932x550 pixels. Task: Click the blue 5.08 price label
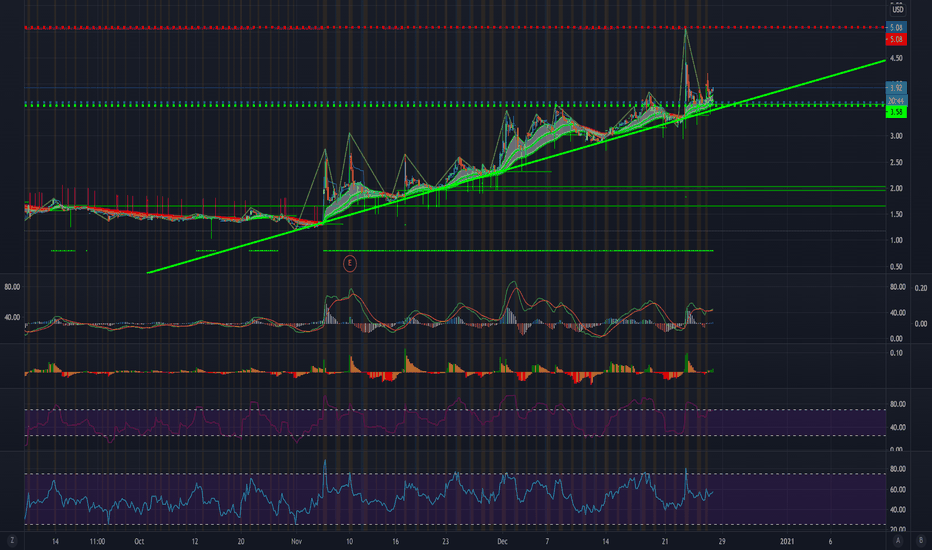(896, 27)
